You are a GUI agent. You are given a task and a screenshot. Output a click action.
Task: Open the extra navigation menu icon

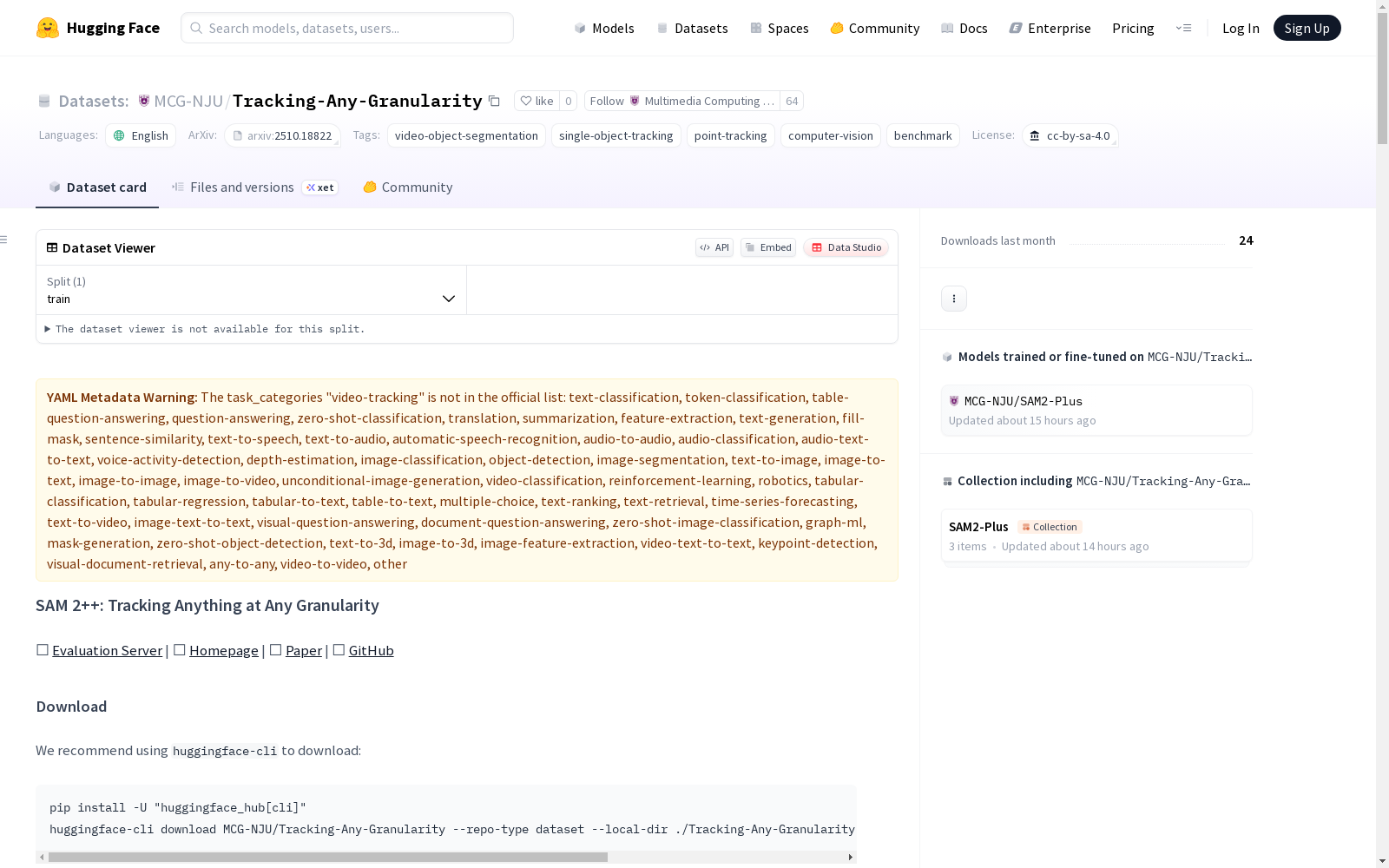pos(1183,28)
